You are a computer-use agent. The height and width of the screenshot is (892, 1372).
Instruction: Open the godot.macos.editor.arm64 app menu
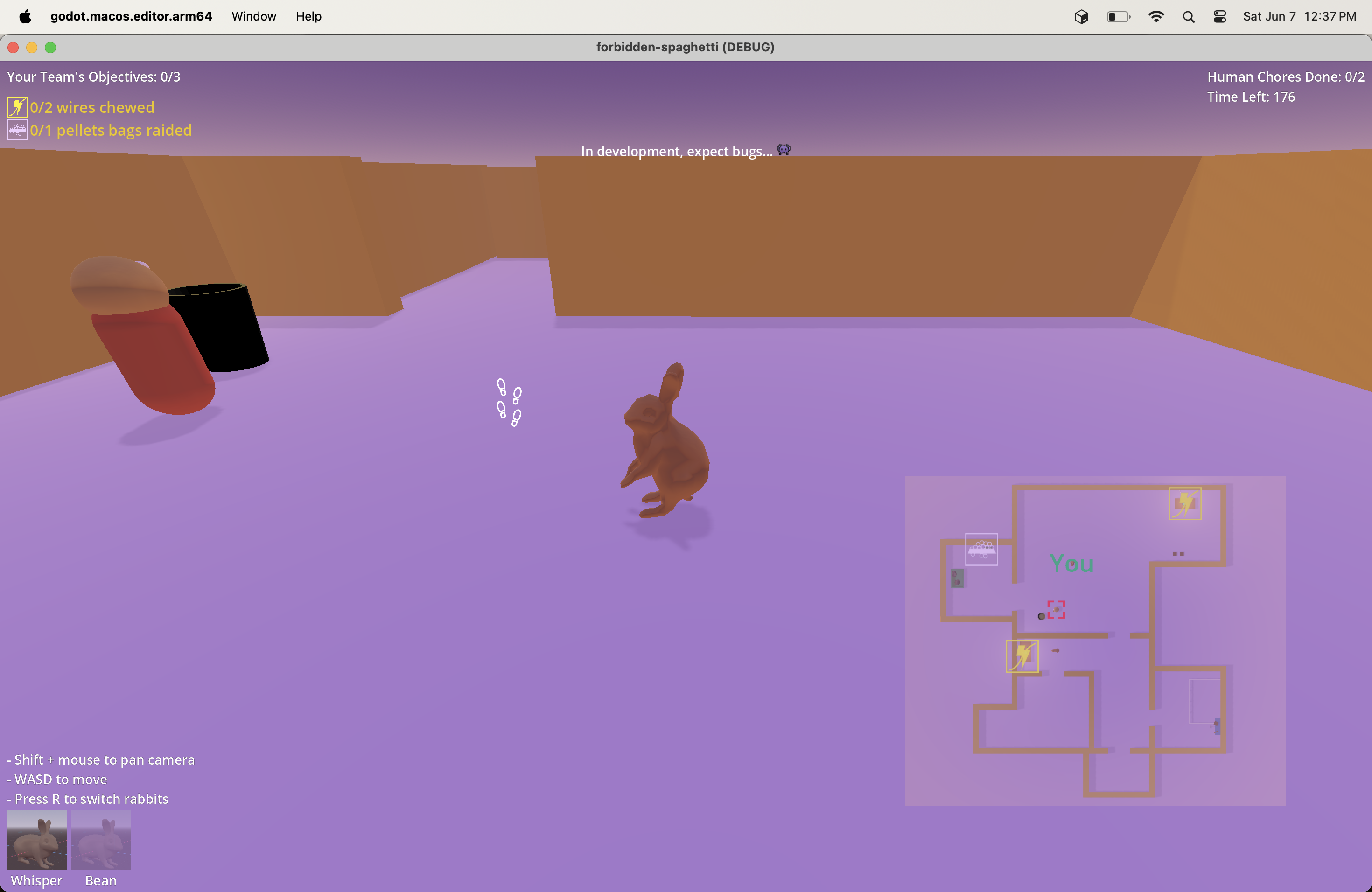[x=131, y=16]
